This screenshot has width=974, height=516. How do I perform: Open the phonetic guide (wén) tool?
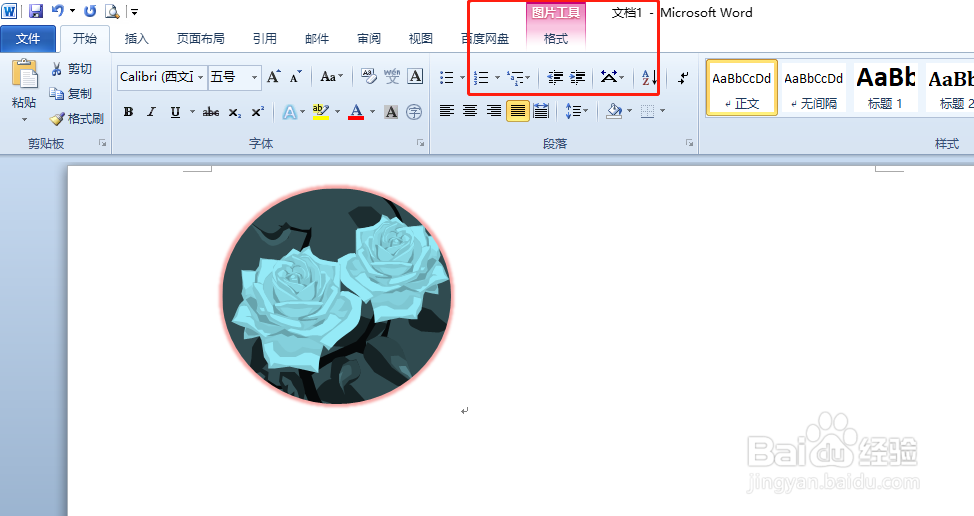(x=392, y=77)
